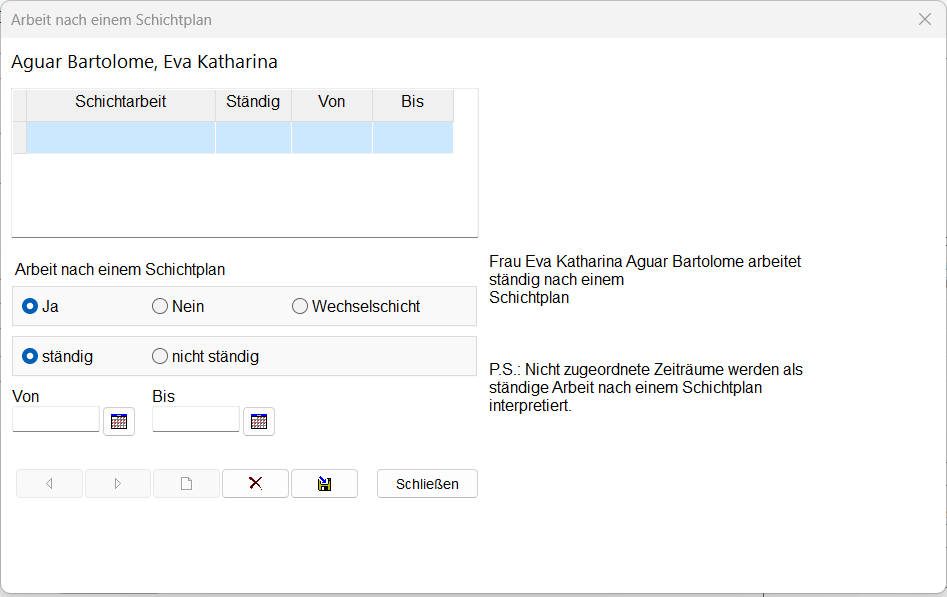Open the calendar picker for Von date
This screenshot has height=597, width=947.
(x=119, y=421)
